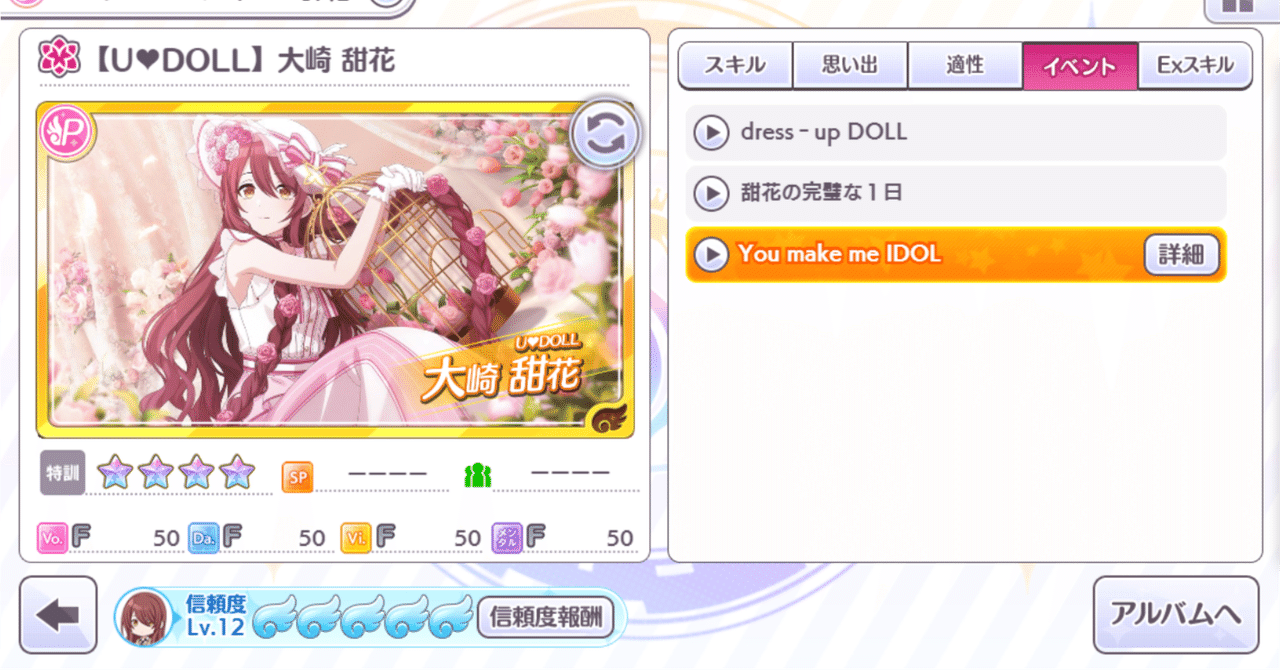This screenshot has height=670, width=1280.
Task: Go to アルバムへ album button
Action: (x=1176, y=614)
